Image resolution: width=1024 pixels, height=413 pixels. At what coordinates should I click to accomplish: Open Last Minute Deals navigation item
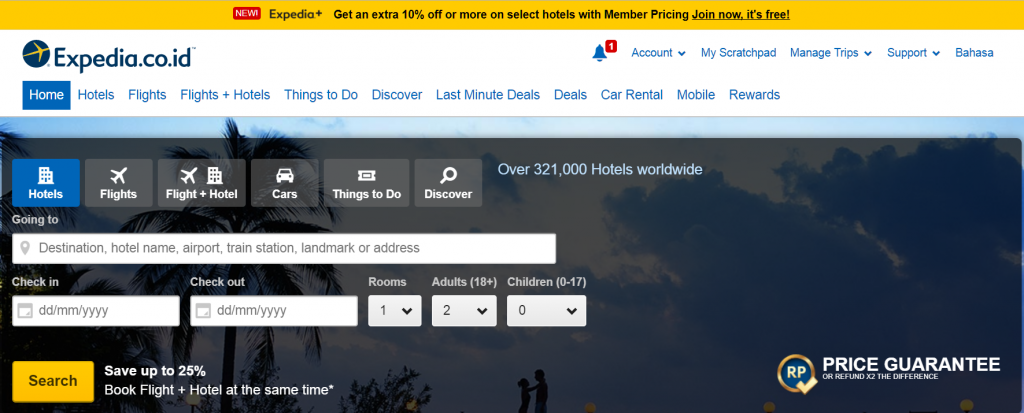point(488,95)
